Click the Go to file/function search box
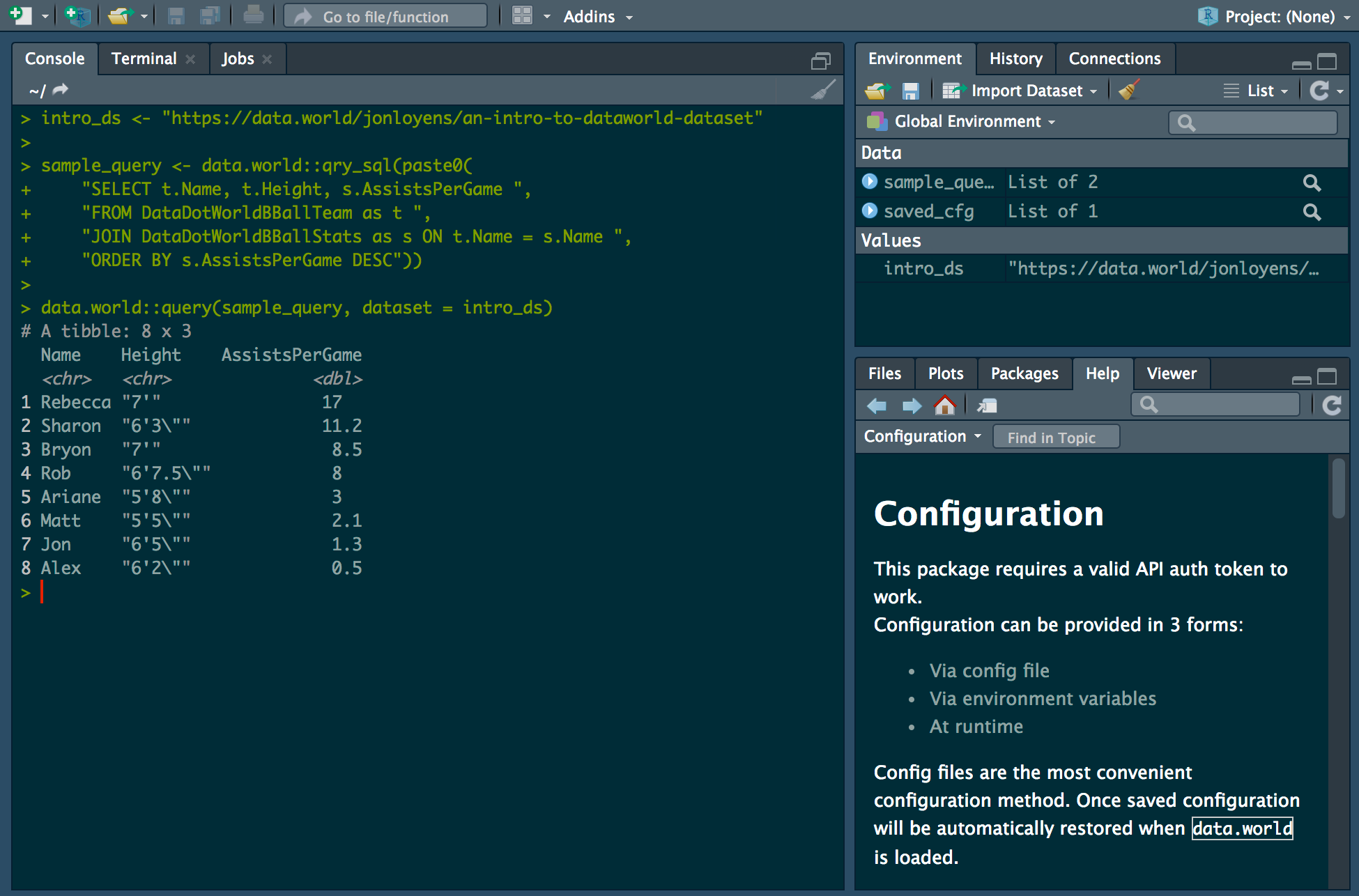The width and height of the screenshot is (1359, 896). [385, 15]
